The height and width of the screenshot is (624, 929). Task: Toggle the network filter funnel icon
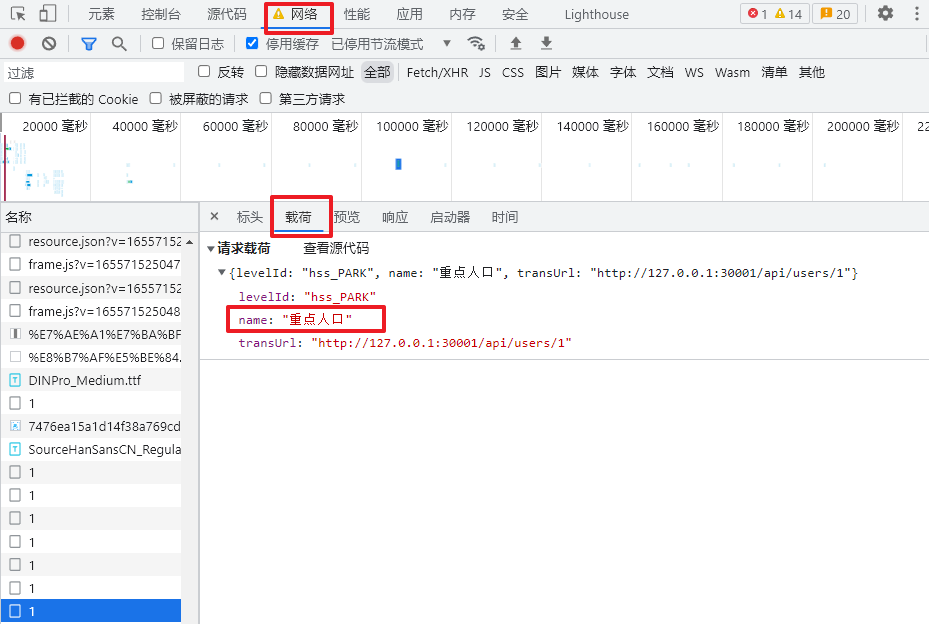pyautogui.click(x=89, y=44)
